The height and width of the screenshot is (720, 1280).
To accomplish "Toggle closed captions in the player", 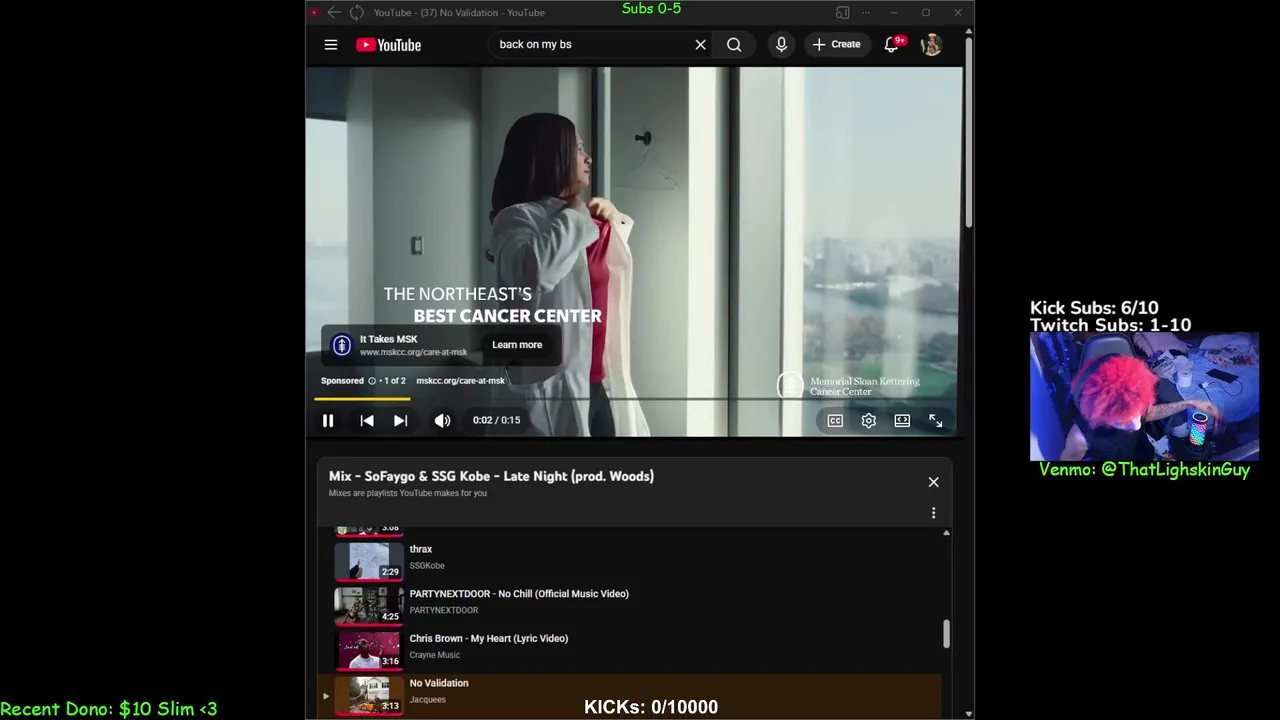I will coord(835,421).
